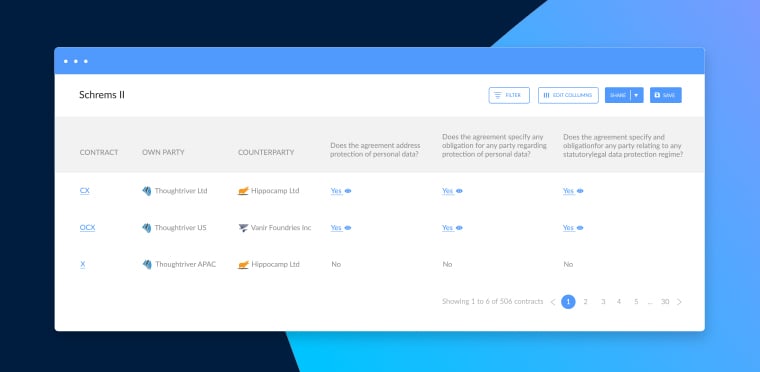
Task: Open the Filter button
Action: tap(509, 95)
